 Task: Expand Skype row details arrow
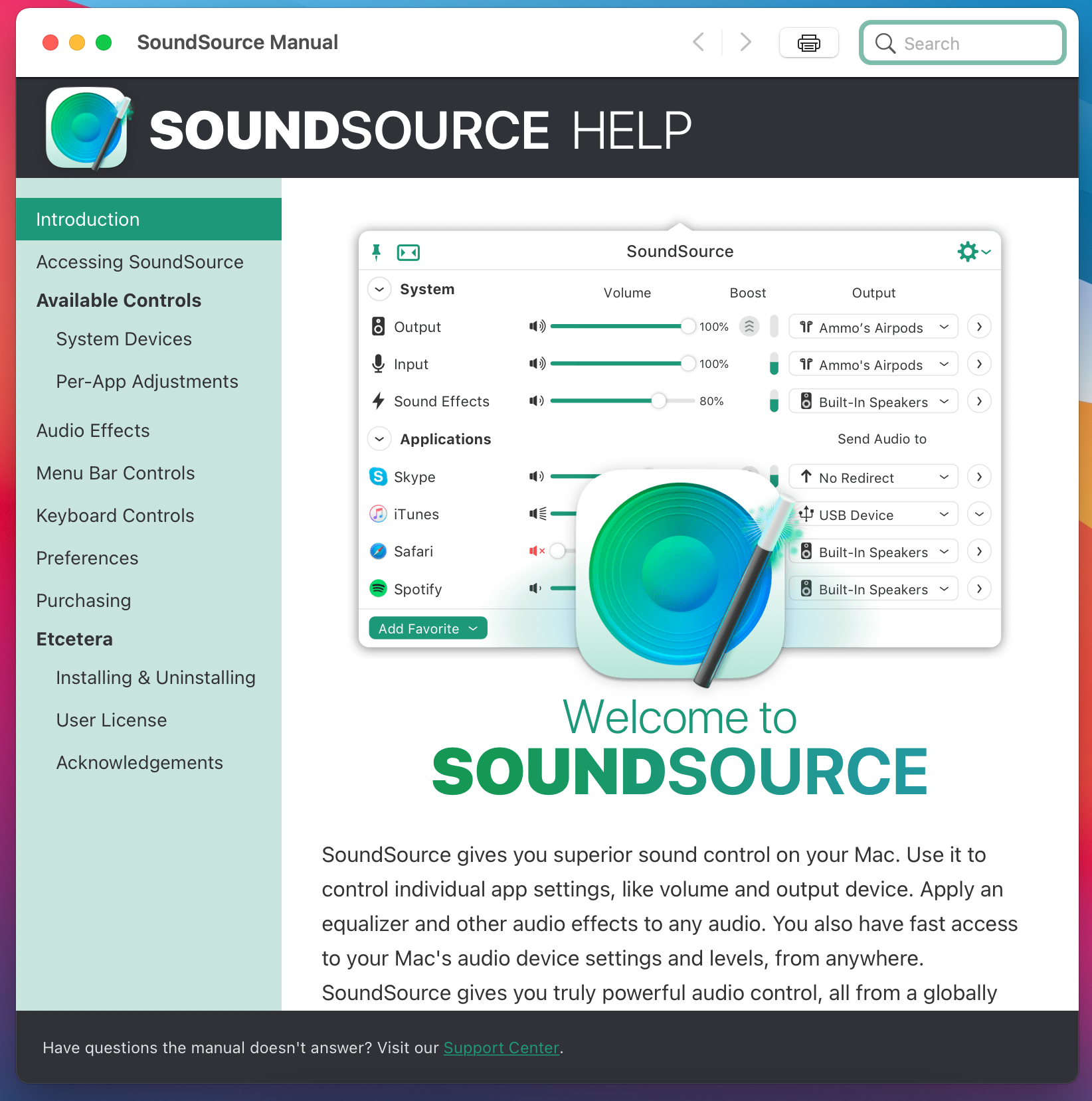[979, 477]
